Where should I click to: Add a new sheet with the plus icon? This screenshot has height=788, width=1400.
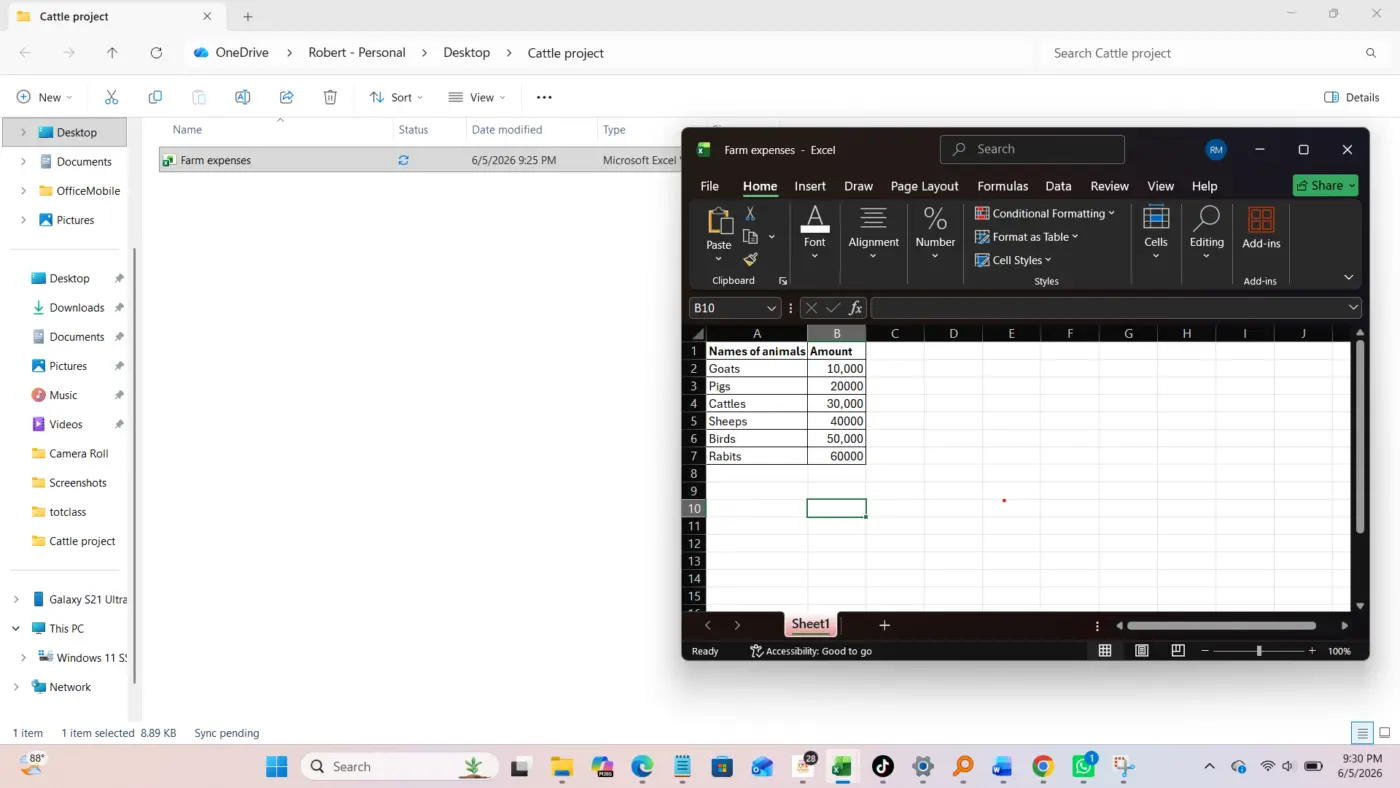(x=884, y=625)
